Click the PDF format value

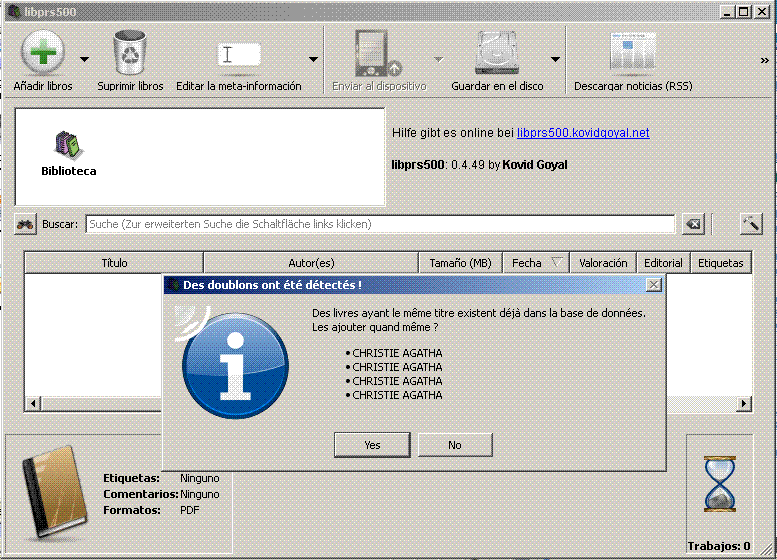point(189,510)
